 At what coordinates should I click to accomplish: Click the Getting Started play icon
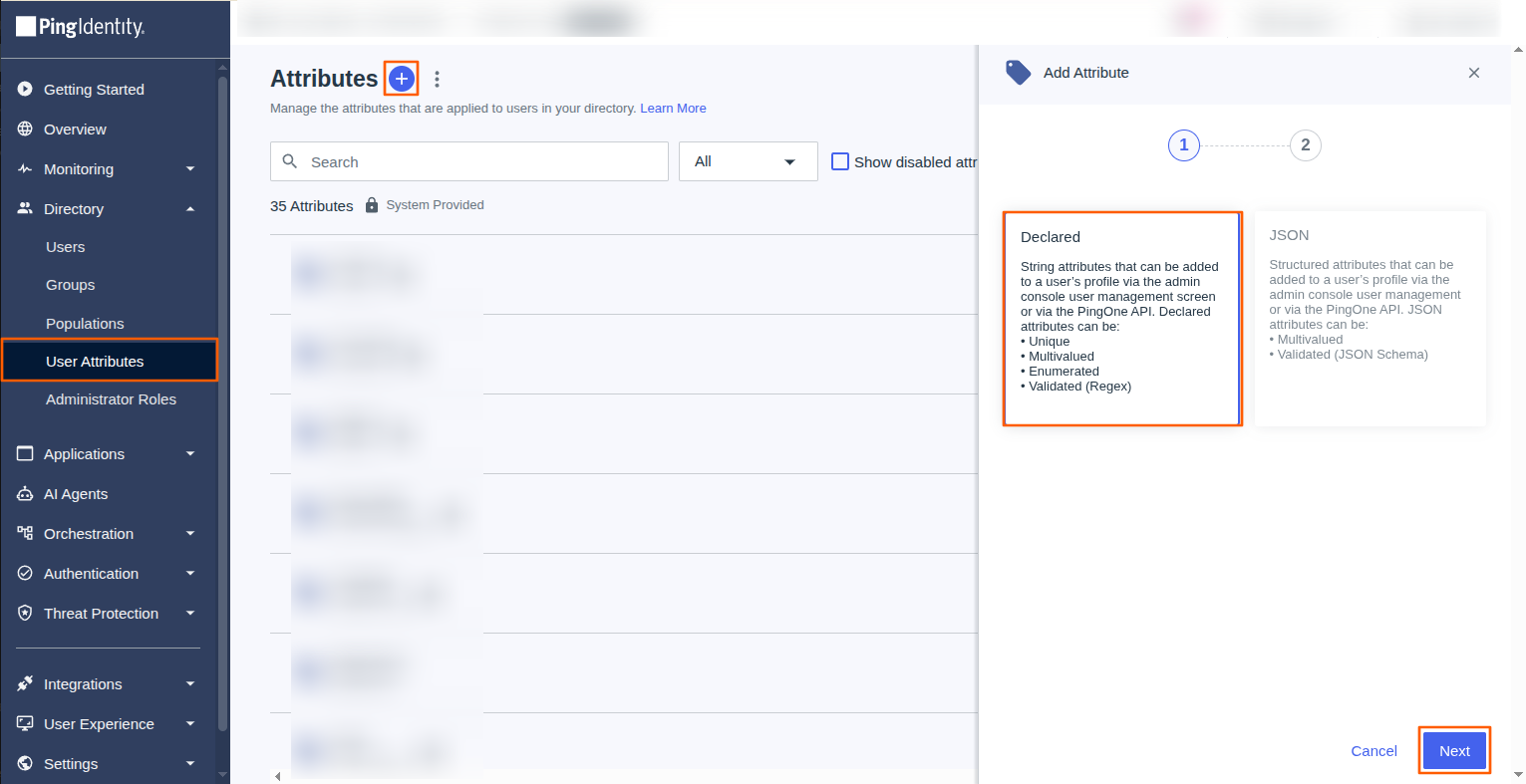(x=25, y=90)
